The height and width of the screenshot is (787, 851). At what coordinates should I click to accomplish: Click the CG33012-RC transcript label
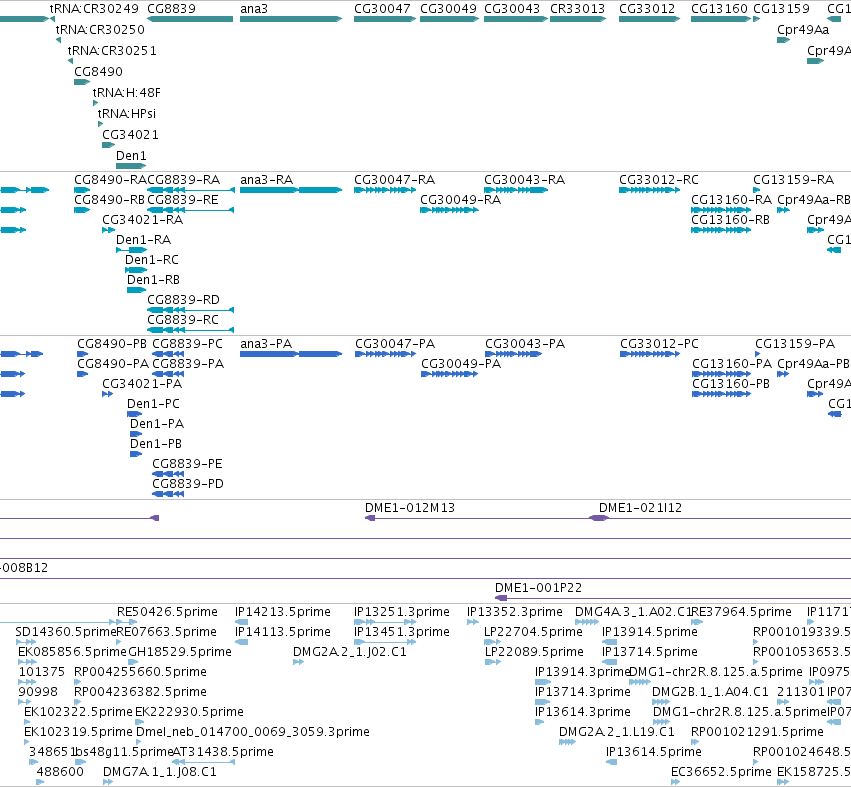[659, 180]
